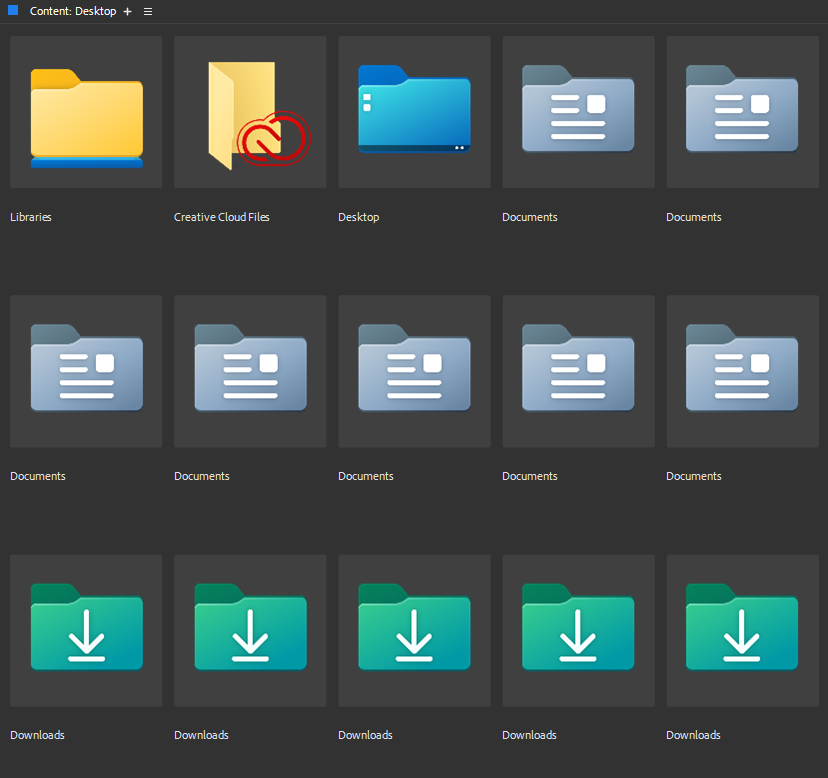
Task: Open the Creative Cloud Files folder
Action: [249, 111]
